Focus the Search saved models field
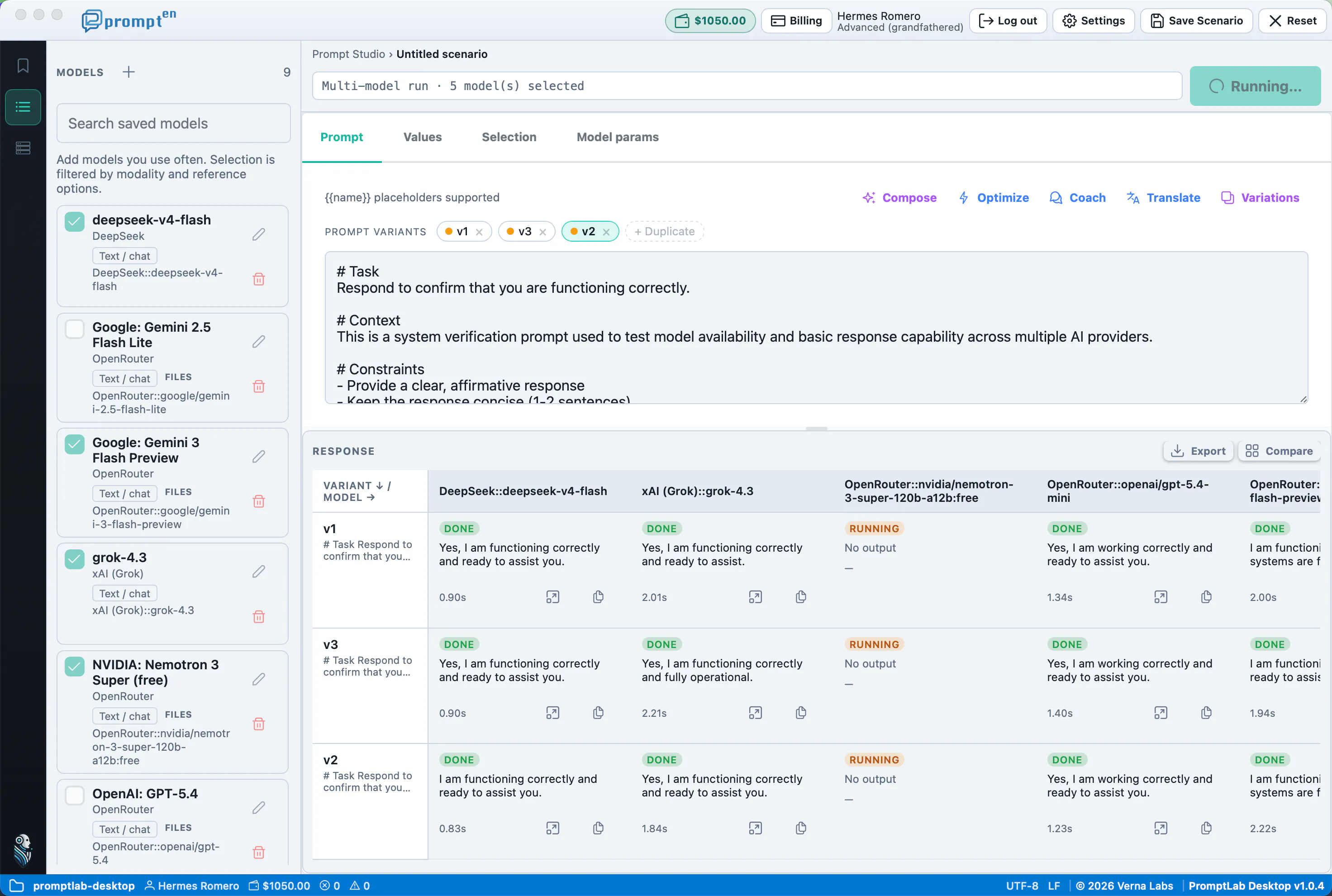This screenshot has width=1332, height=896. click(x=174, y=124)
